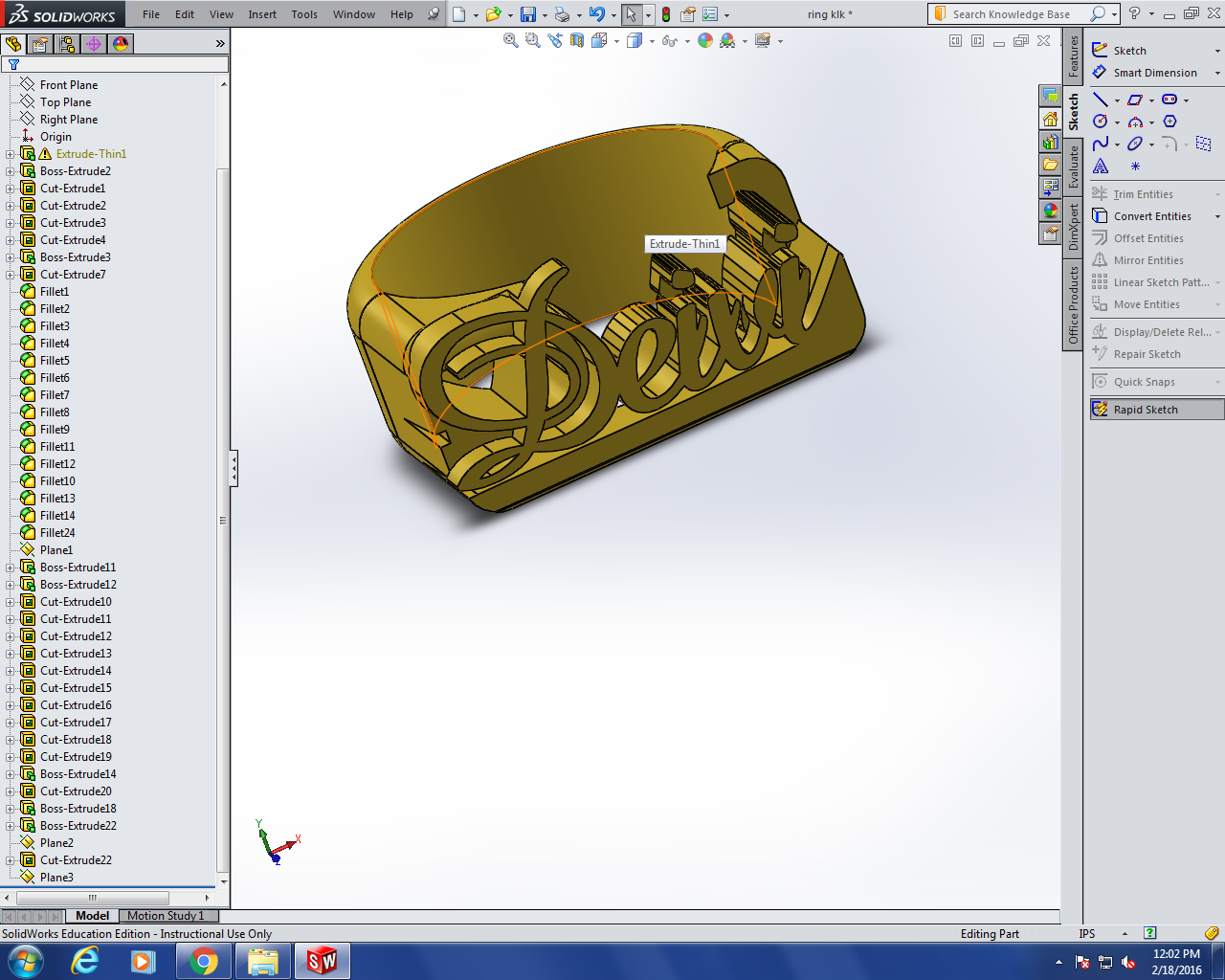Screen dimensions: 1225x980
Task: Expand the Boss-Extrude22 tree node
Action: [x=11, y=826]
